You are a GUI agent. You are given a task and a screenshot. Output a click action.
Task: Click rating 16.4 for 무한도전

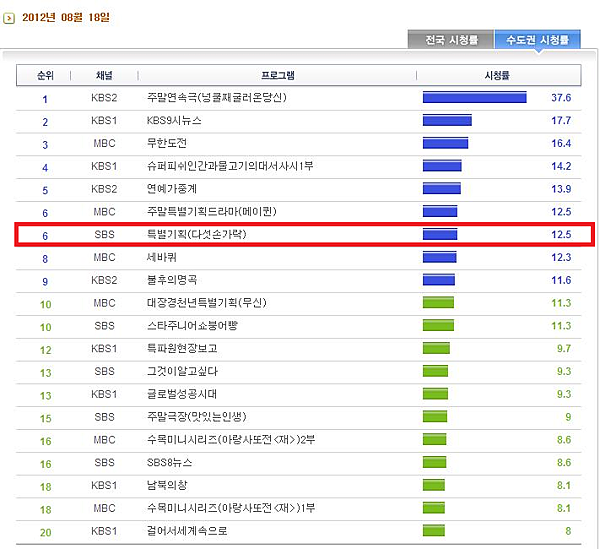561,143
